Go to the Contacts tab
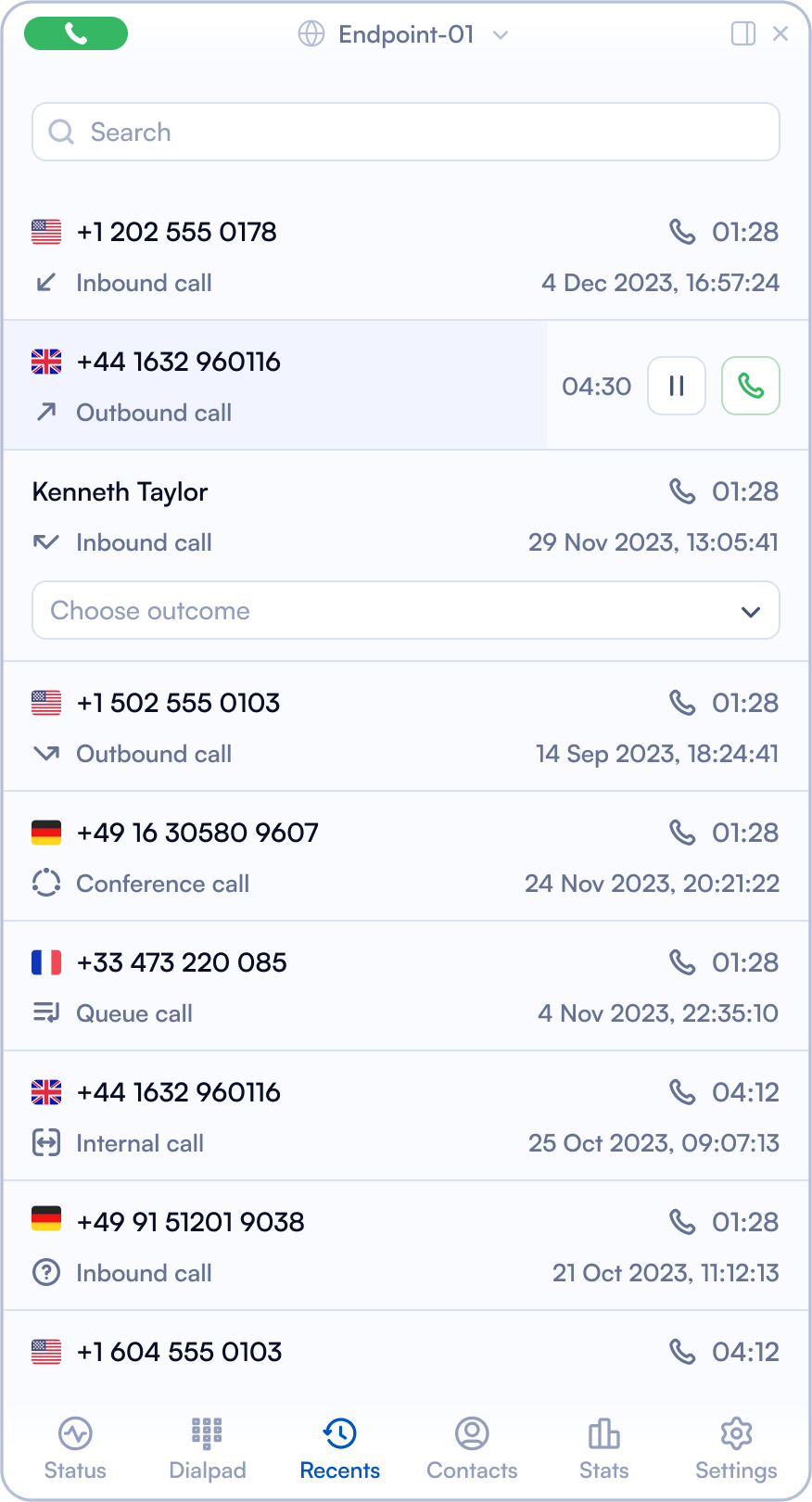This screenshot has width=812, height=1502. click(x=472, y=1448)
